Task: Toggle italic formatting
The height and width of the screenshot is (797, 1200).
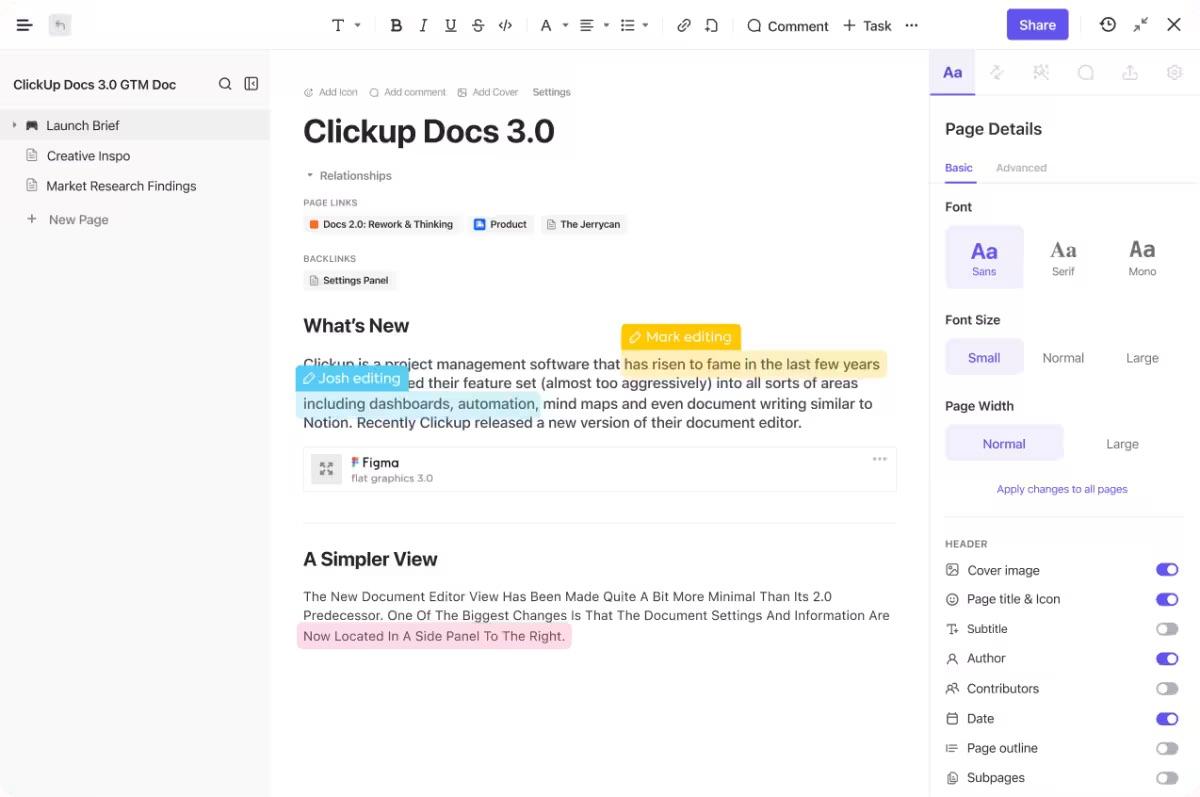Action: click(423, 25)
